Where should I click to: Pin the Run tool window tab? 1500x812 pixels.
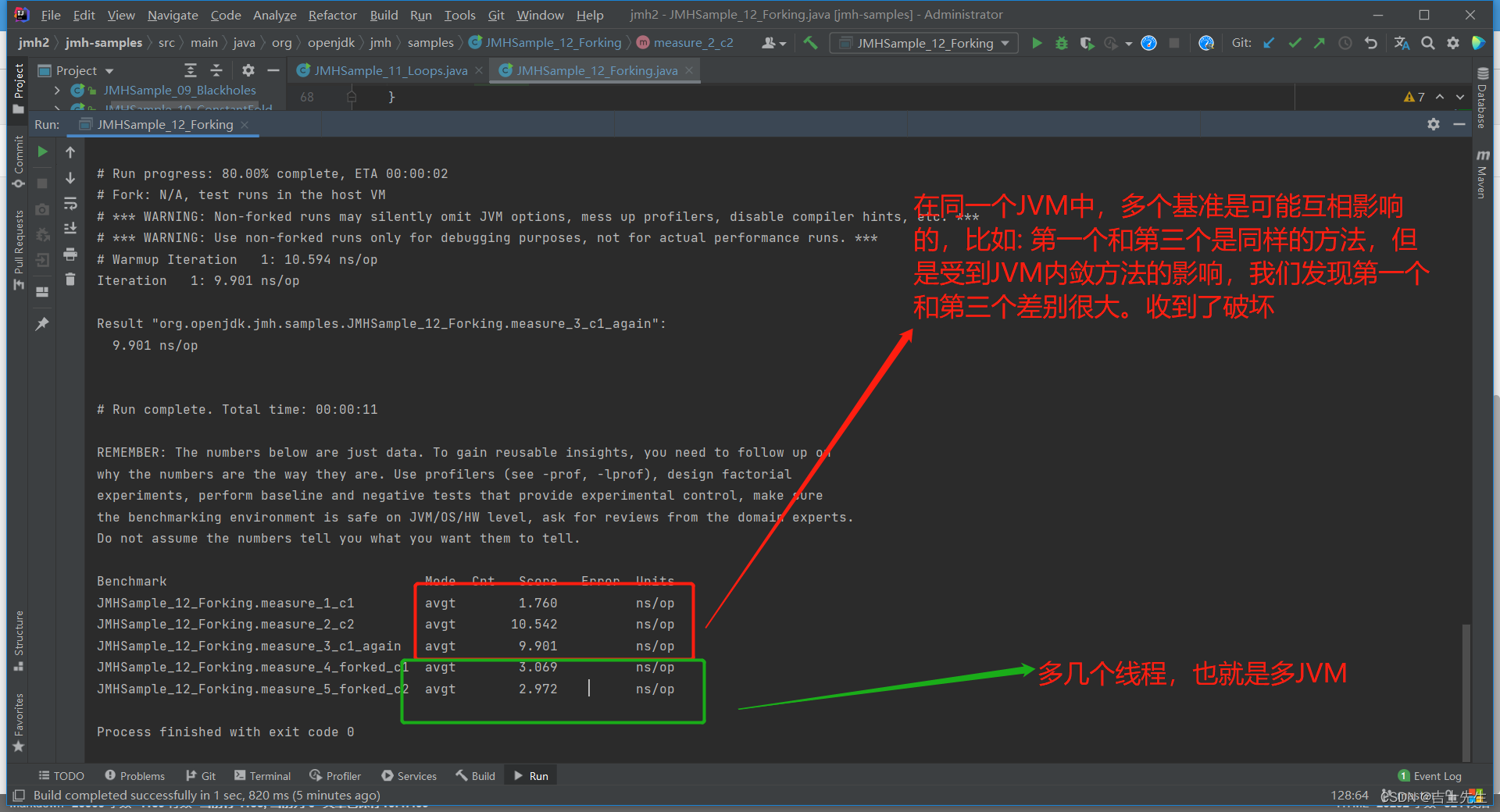(x=43, y=323)
